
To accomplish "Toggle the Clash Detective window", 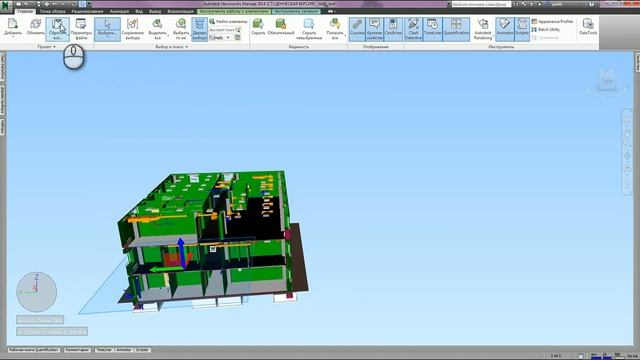I will 413,29.
